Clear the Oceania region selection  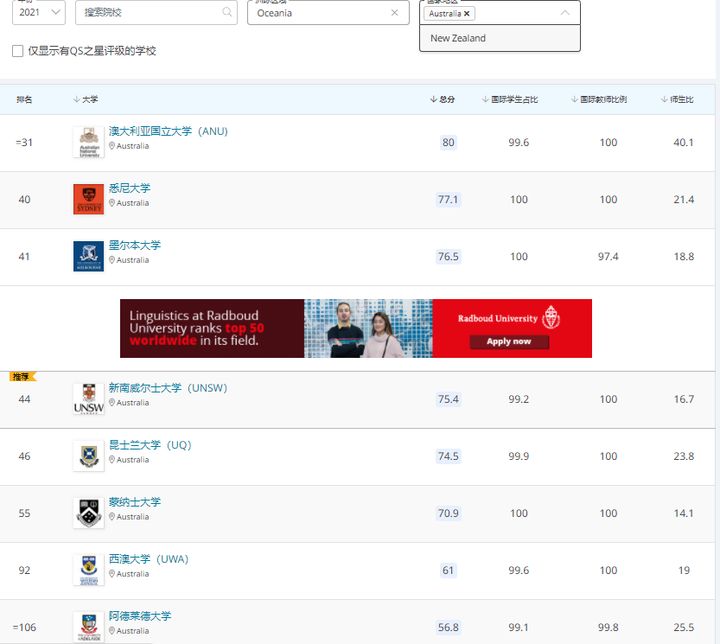[x=394, y=13]
